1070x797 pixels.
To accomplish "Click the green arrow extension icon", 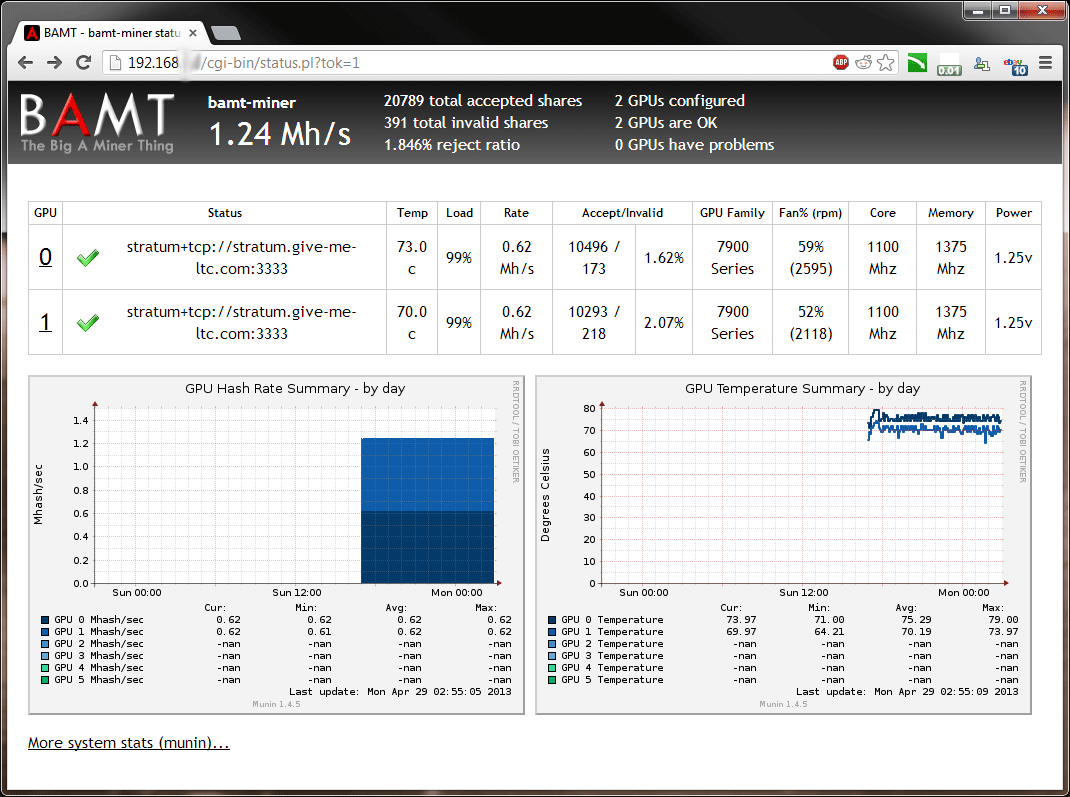I will 917,63.
